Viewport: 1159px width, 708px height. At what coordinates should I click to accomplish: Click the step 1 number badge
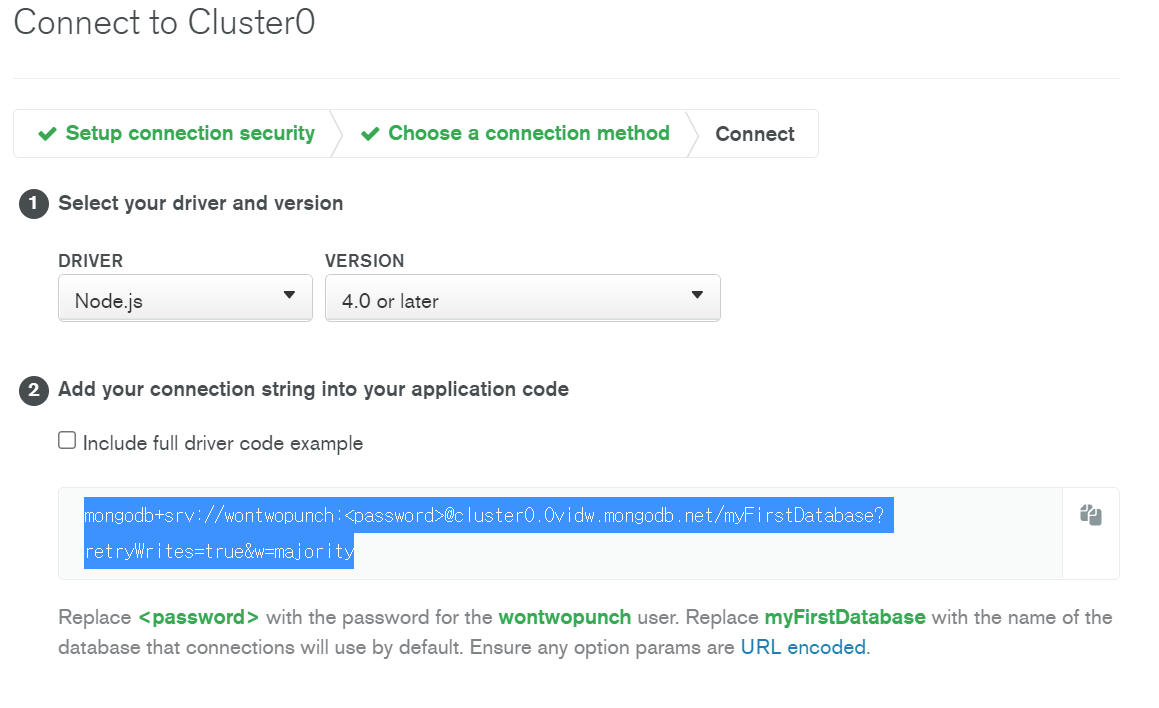pyautogui.click(x=34, y=204)
